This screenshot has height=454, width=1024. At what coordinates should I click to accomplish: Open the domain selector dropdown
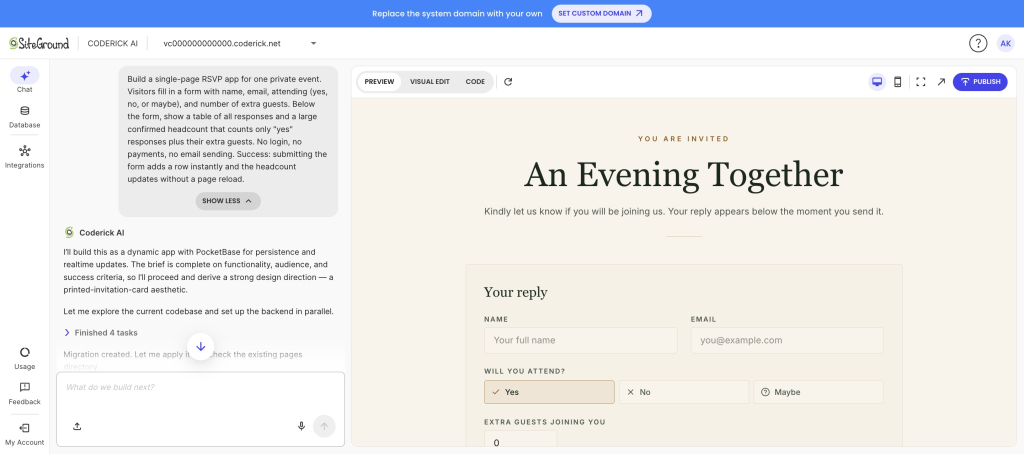pyautogui.click(x=240, y=43)
